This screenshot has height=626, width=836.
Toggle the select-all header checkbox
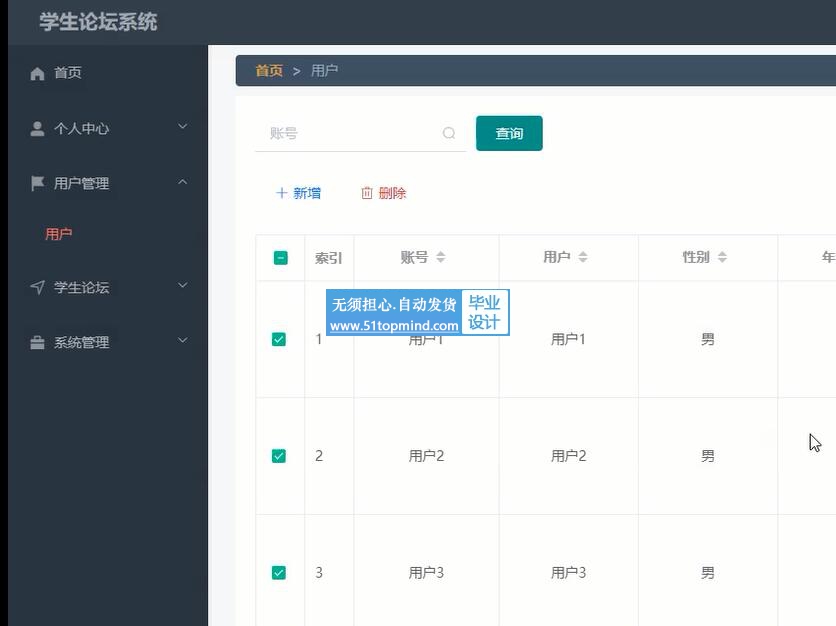coord(280,258)
